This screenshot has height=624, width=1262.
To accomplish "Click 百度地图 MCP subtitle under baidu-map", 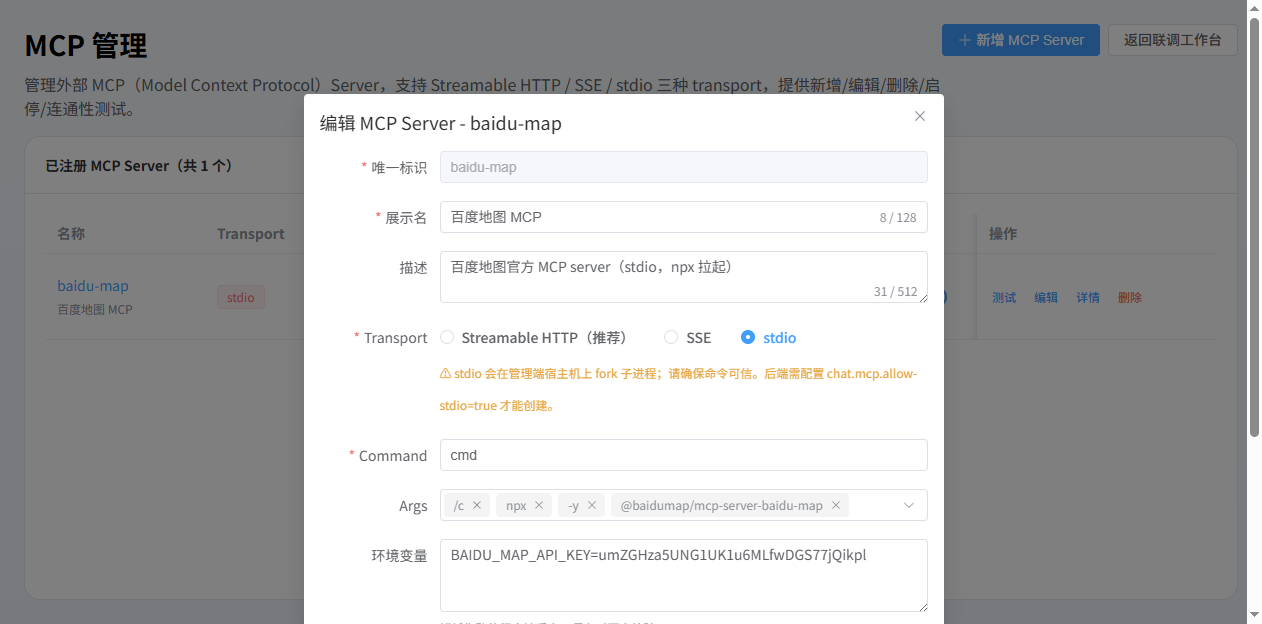I will click(95, 309).
